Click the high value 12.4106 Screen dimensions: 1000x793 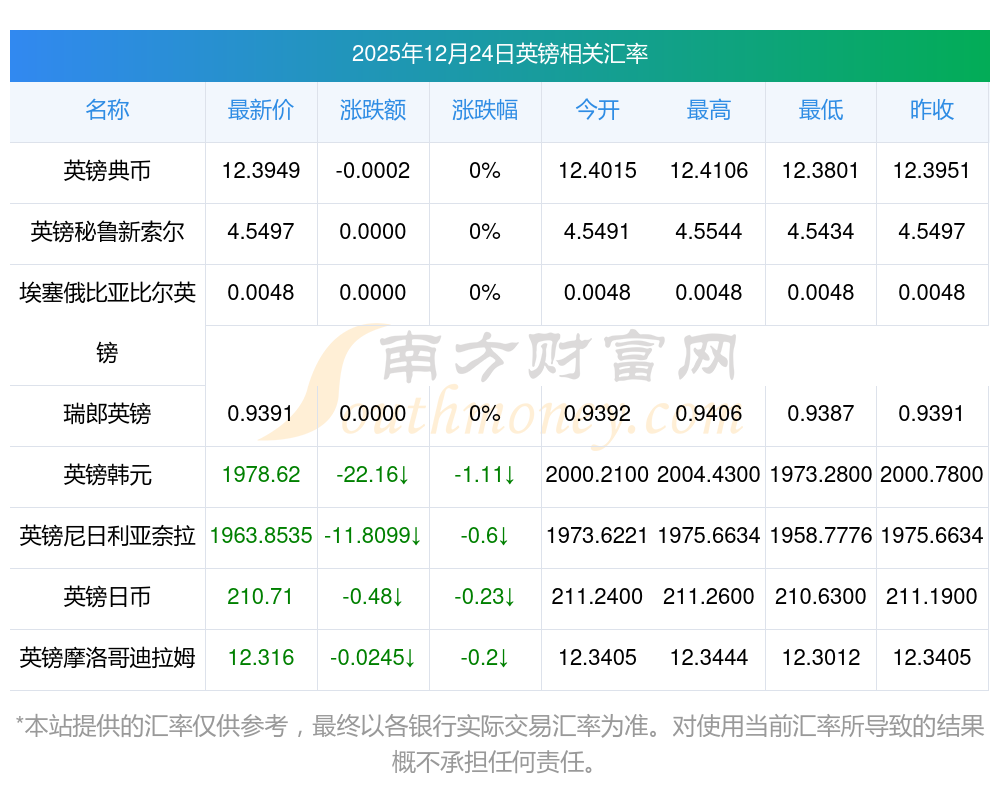coord(709,171)
